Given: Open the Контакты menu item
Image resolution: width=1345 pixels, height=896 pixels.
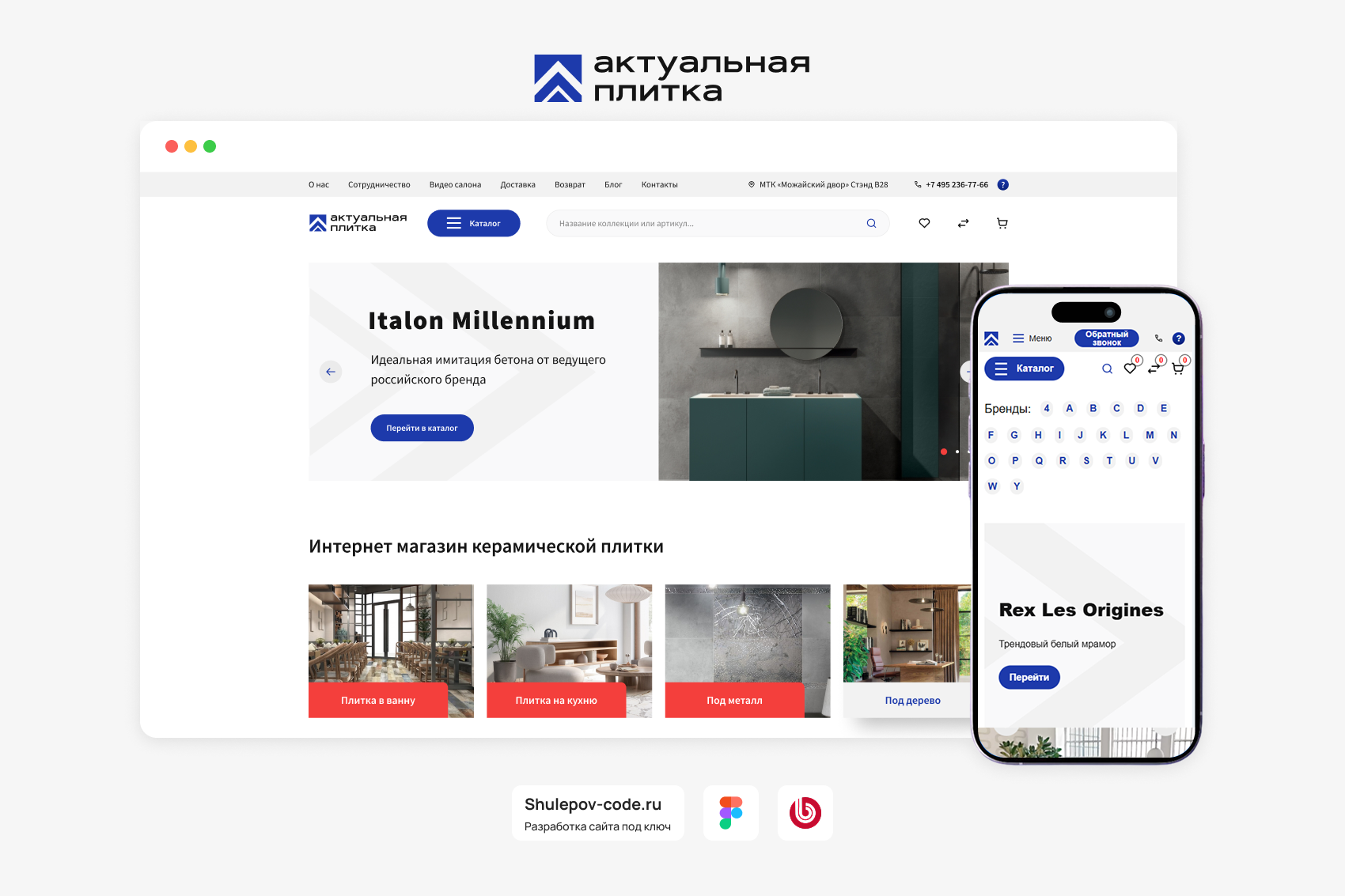Looking at the screenshot, I should 659,185.
